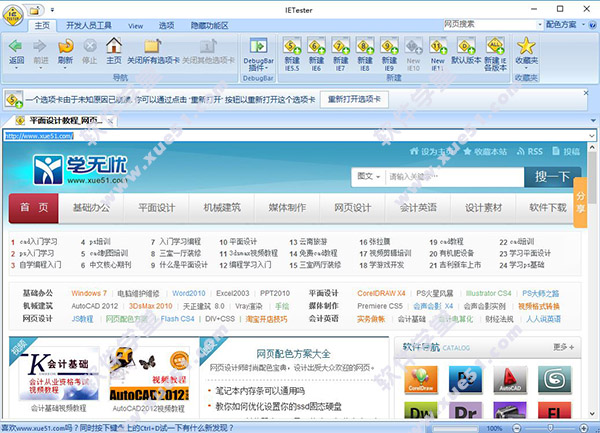Open 开发人员工具 ribbon tab

pos(89,26)
